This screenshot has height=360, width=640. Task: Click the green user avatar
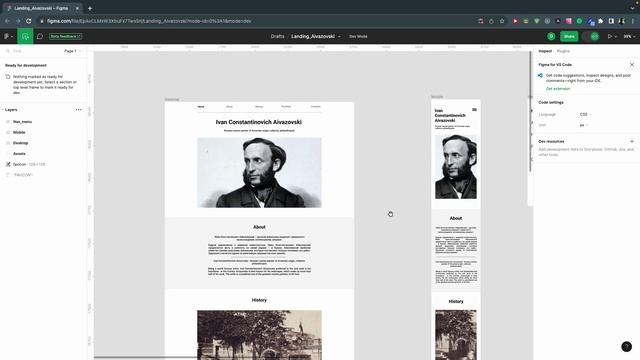(551, 36)
